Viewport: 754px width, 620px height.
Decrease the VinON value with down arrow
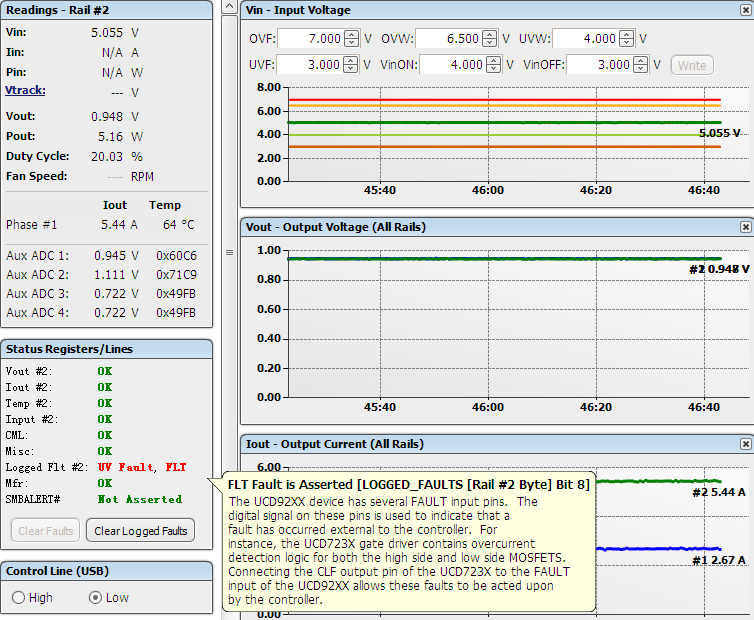point(493,68)
